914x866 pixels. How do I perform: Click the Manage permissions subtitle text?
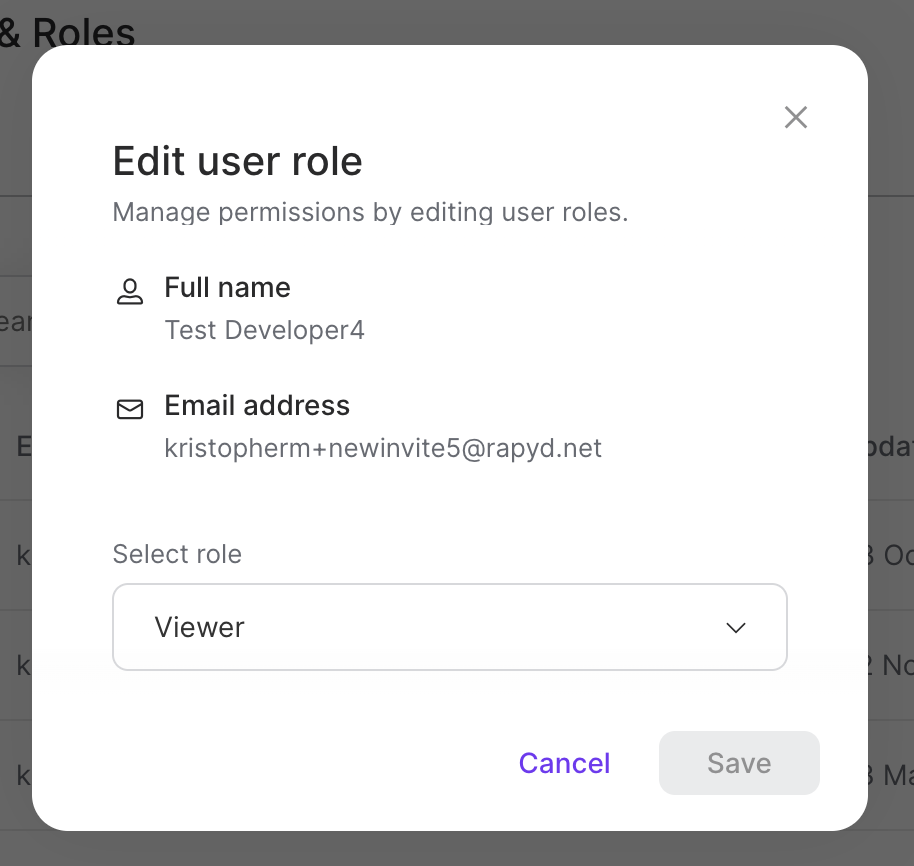pyautogui.click(x=370, y=212)
